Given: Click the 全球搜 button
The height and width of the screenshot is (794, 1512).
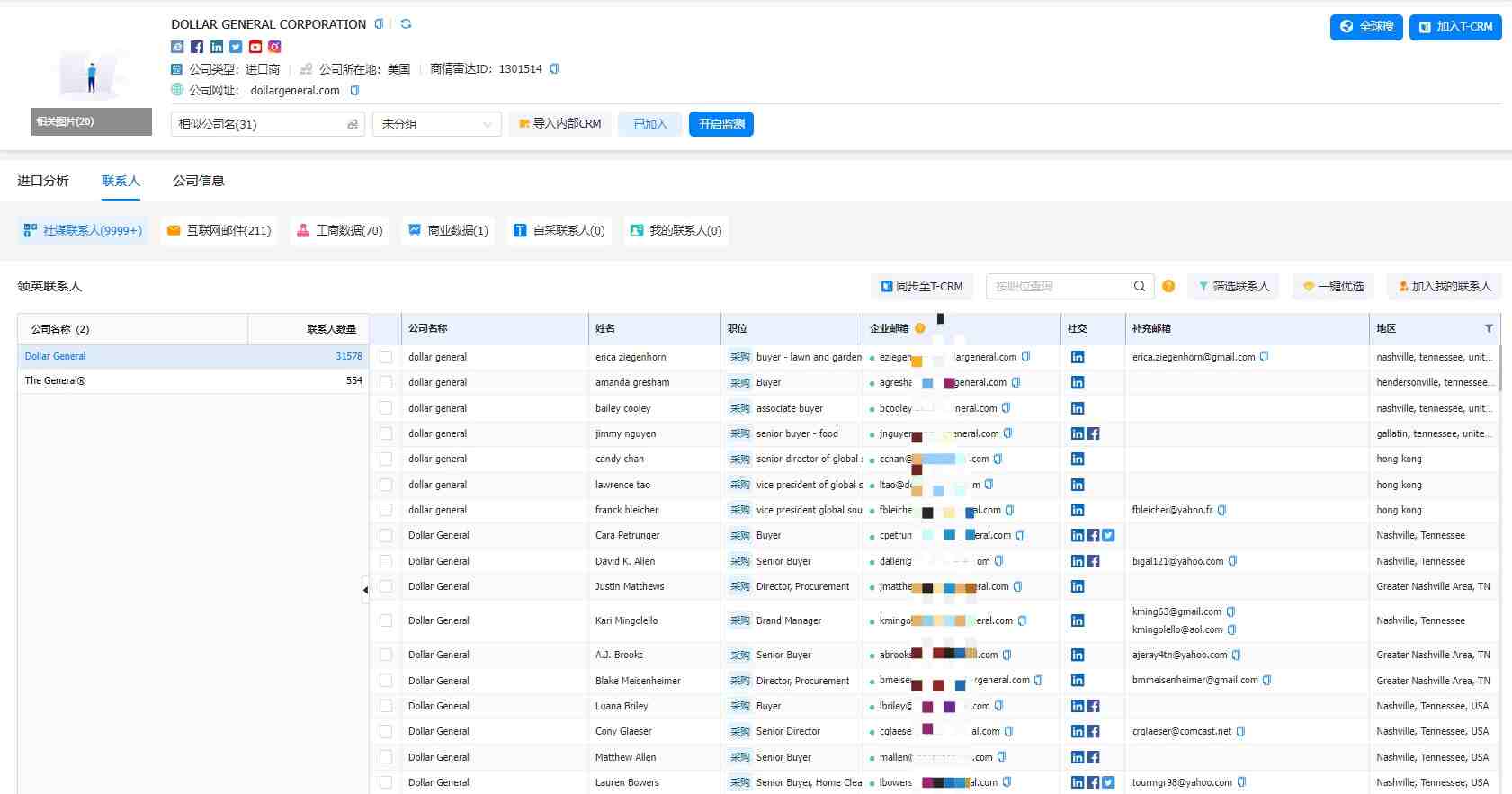Looking at the screenshot, I should (1366, 27).
